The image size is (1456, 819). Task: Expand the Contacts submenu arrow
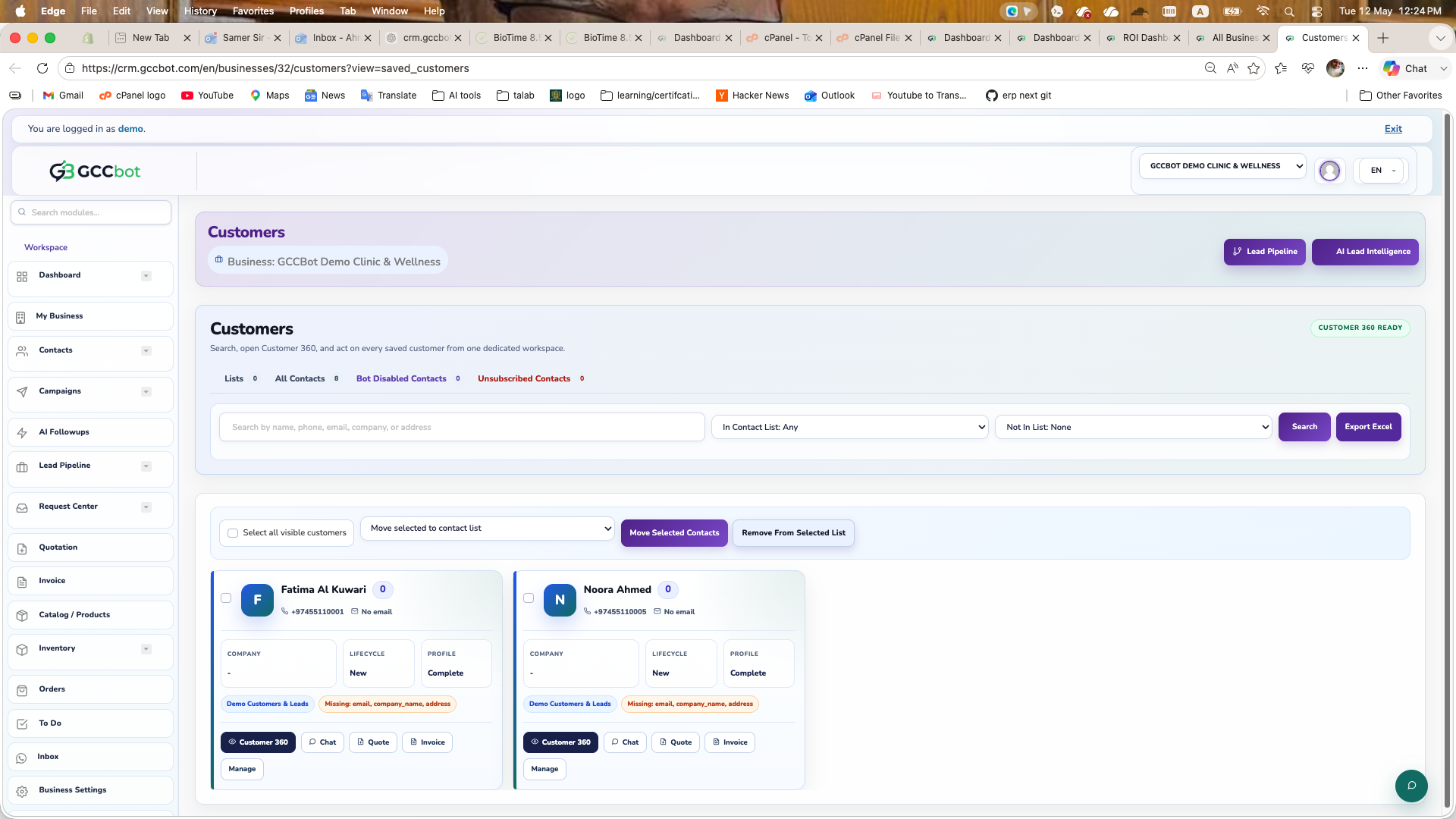[146, 351]
